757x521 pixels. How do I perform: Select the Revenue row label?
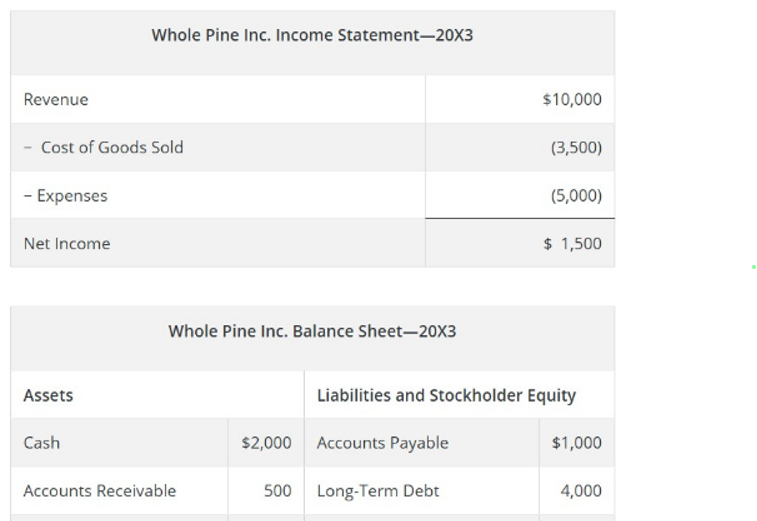(56, 99)
